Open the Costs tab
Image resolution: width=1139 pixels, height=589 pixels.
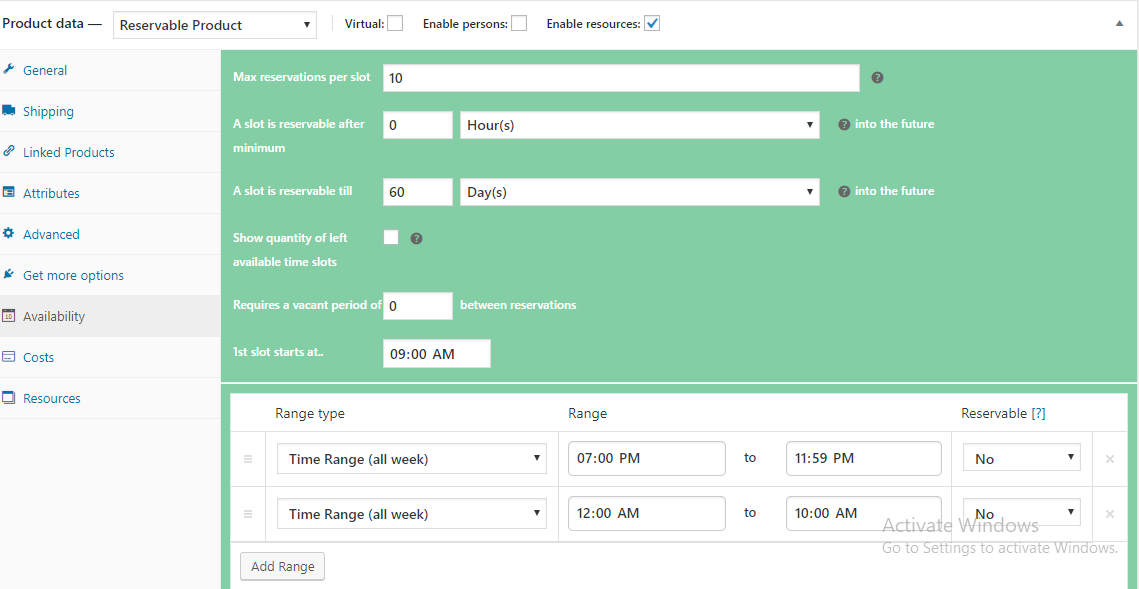(x=39, y=357)
